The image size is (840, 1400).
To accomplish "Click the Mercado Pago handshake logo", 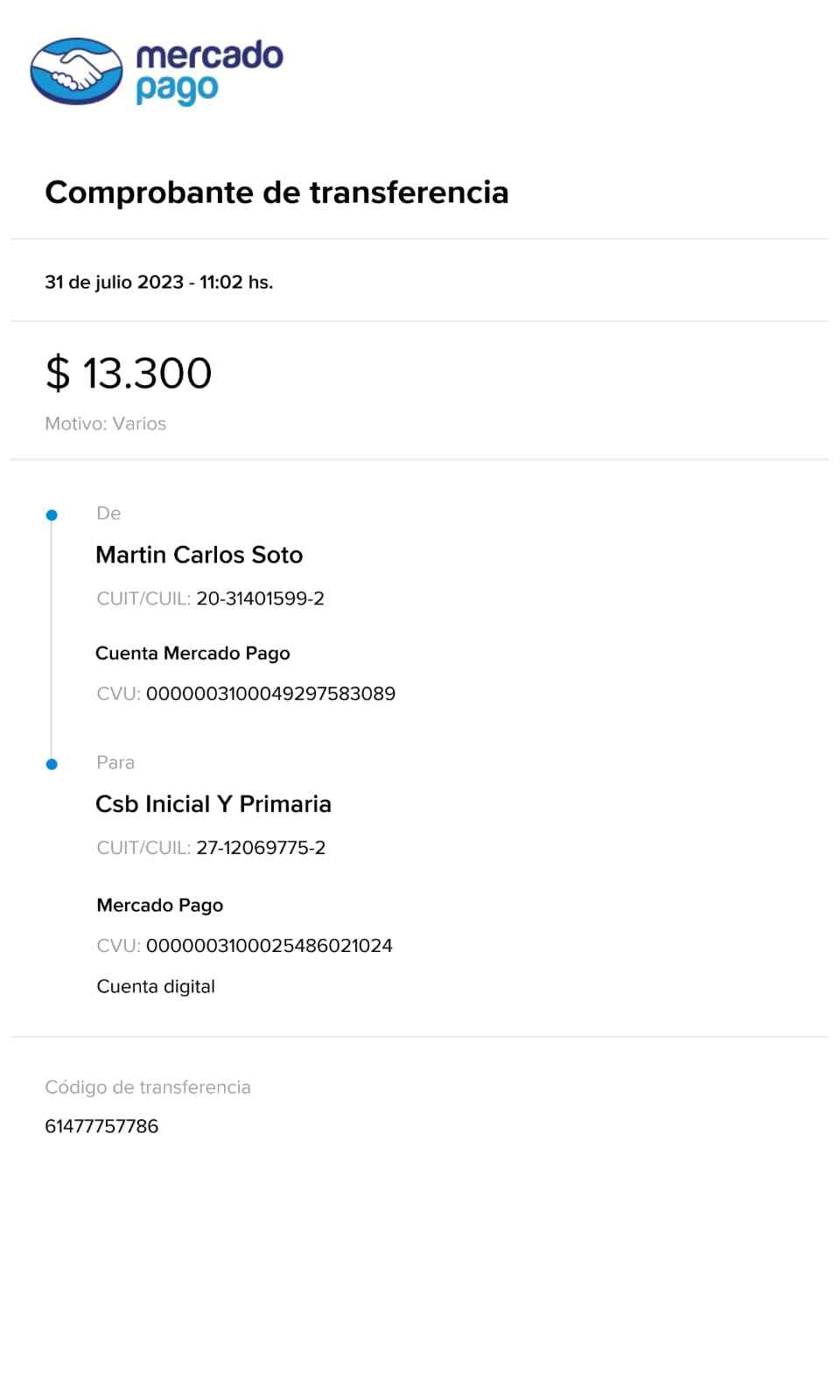I will click(77, 72).
